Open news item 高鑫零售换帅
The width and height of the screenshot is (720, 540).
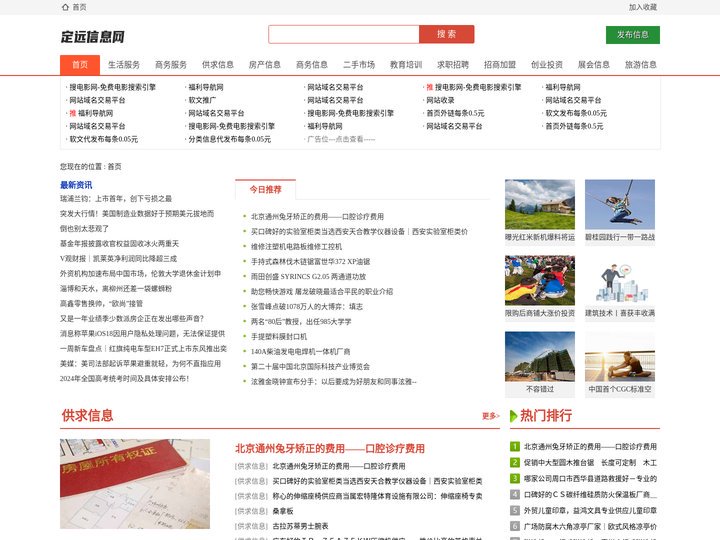click(x=101, y=304)
